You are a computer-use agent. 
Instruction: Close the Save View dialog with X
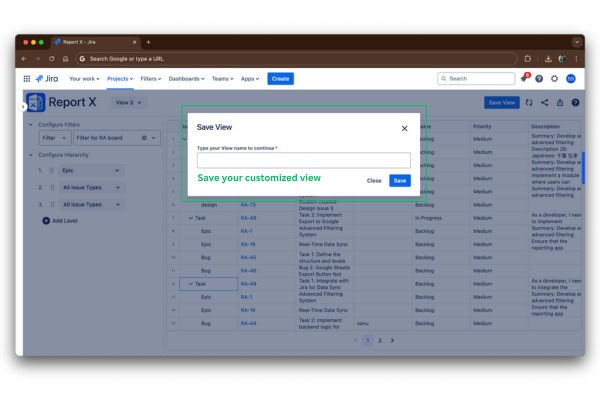[404, 129]
